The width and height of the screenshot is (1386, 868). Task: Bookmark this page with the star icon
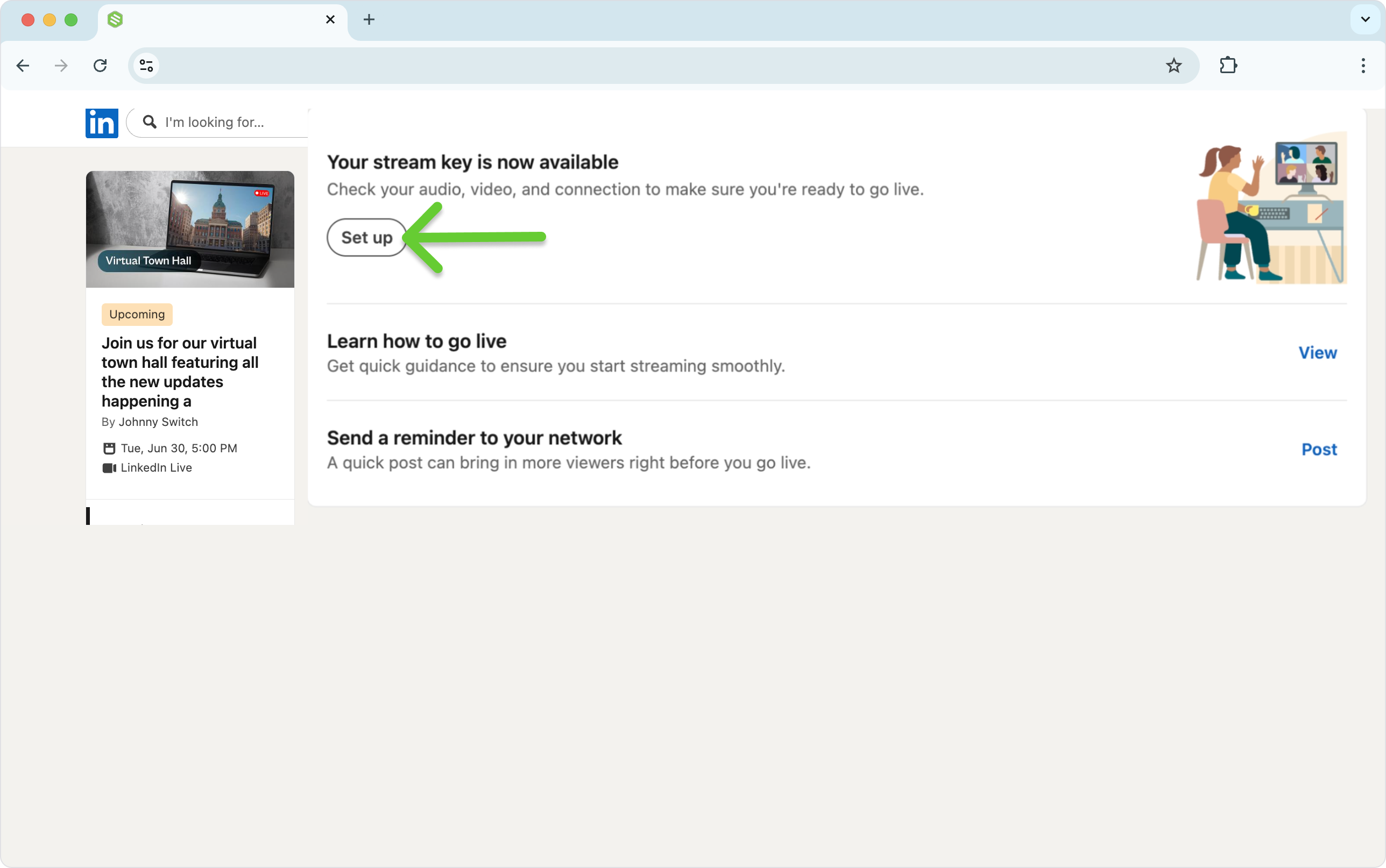(x=1173, y=66)
